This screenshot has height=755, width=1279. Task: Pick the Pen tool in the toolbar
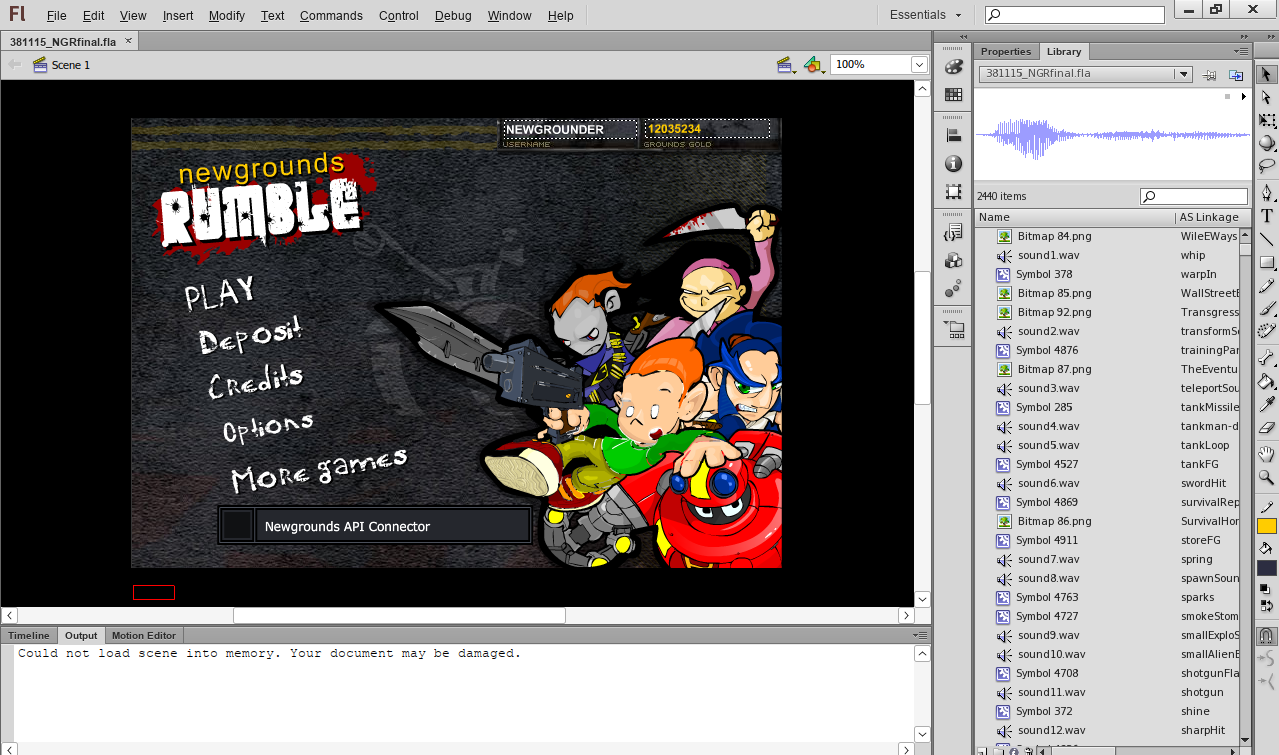[x=1266, y=192]
